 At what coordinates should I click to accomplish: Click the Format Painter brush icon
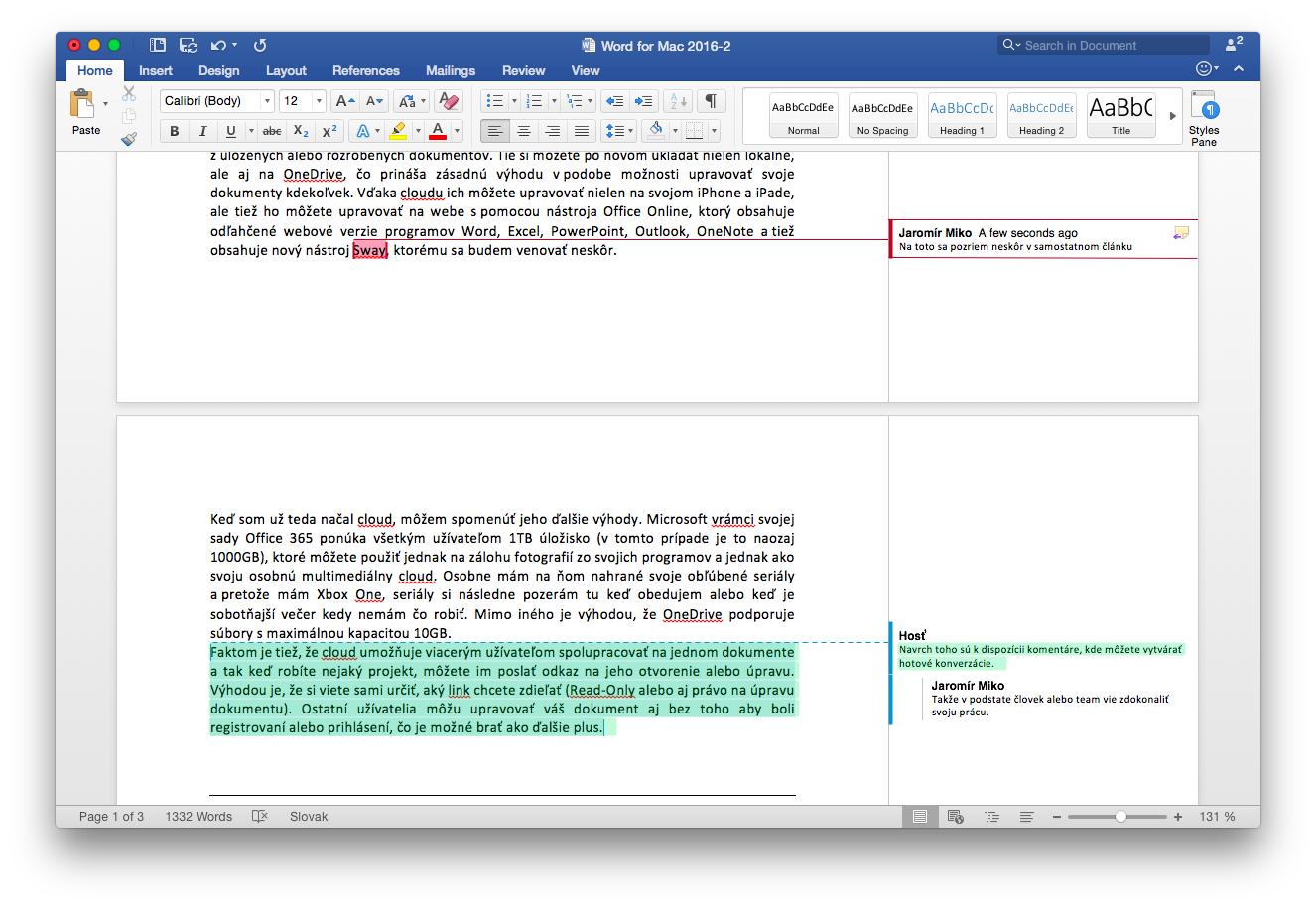(129, 139)
